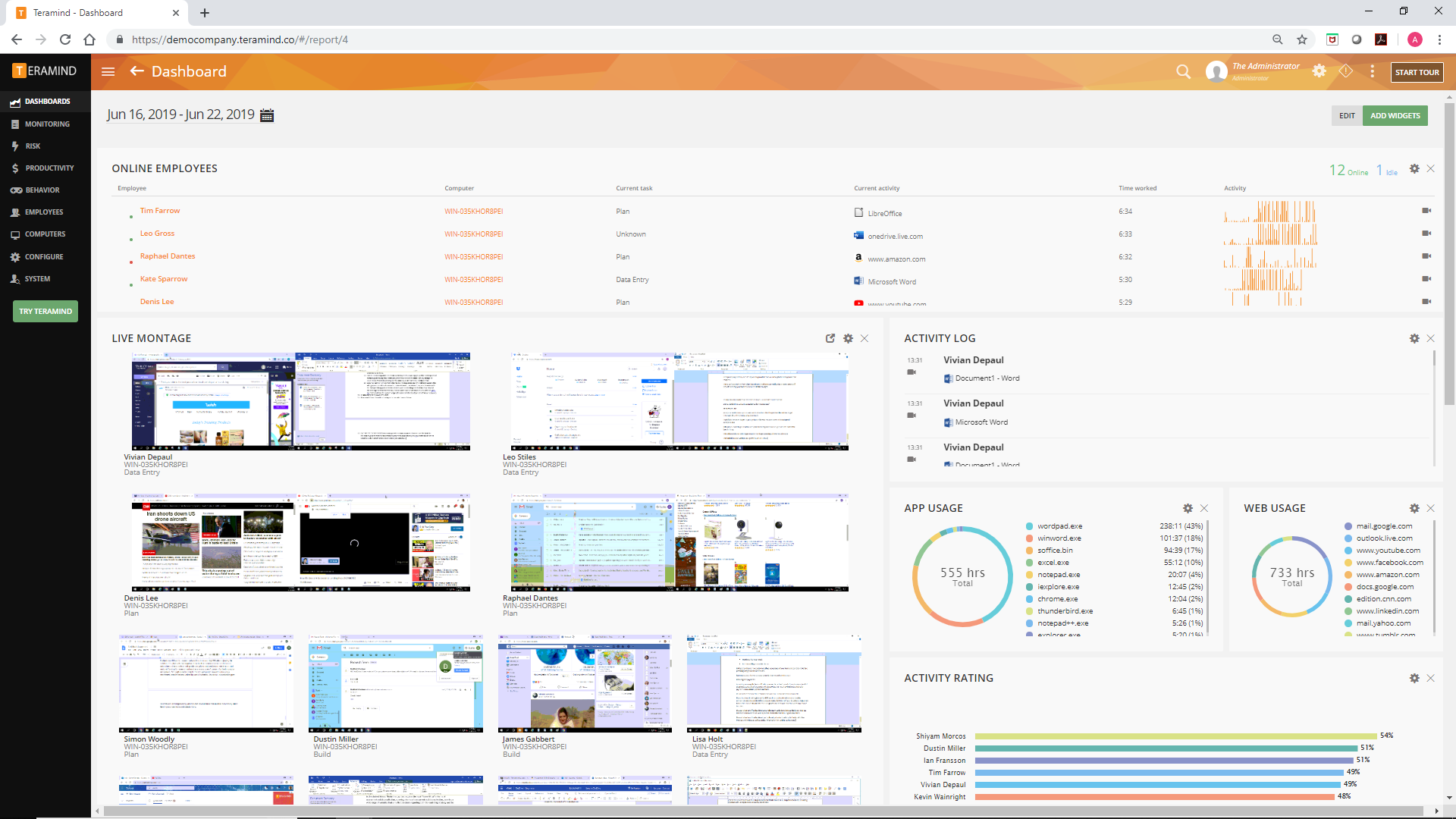The image size is (1456, 819).
Task: Open App Usage widget settings gear
Action: 1188,508
